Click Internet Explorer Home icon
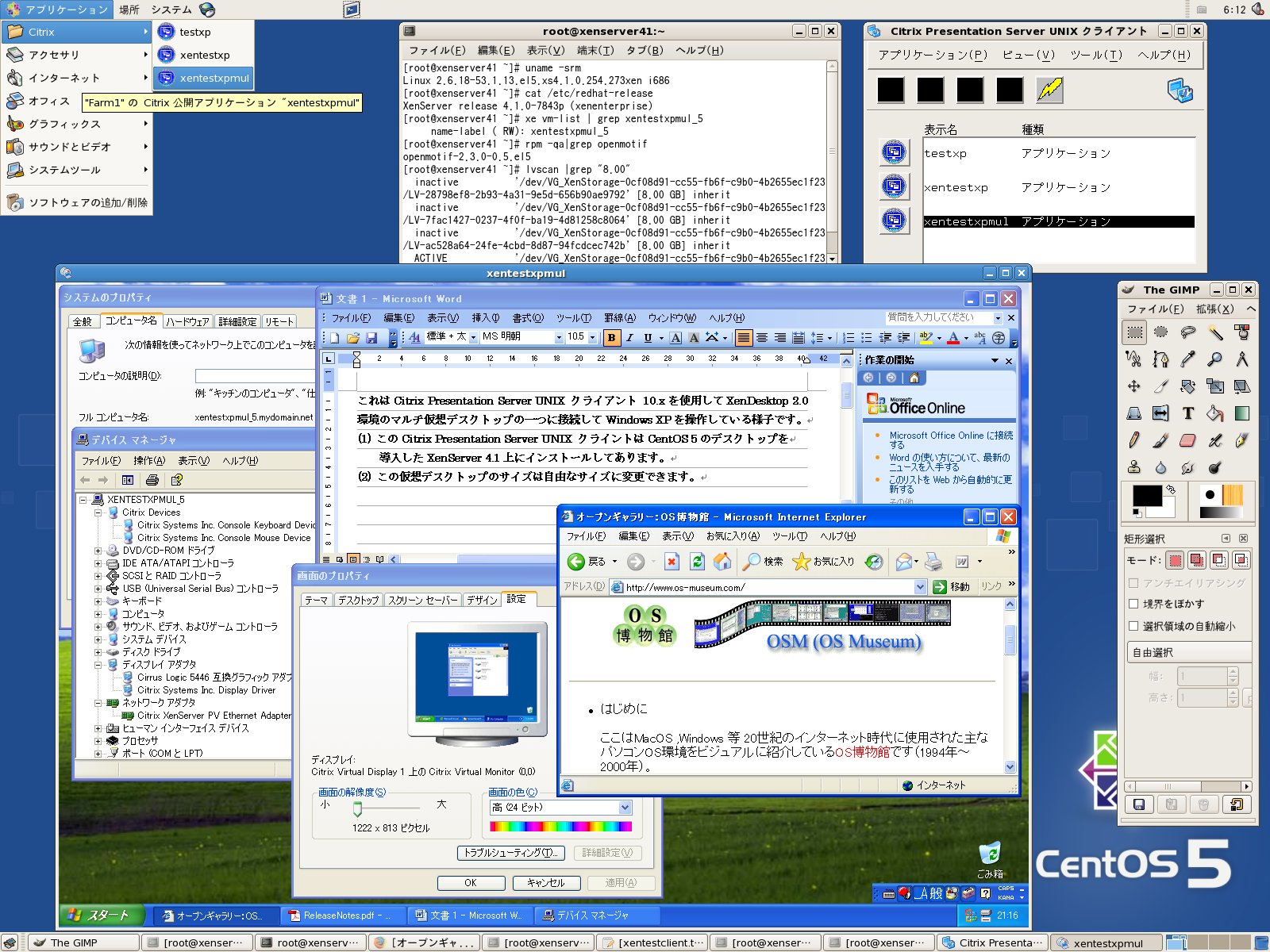Viewport: 1270px width, 952px height. (722, 562)
